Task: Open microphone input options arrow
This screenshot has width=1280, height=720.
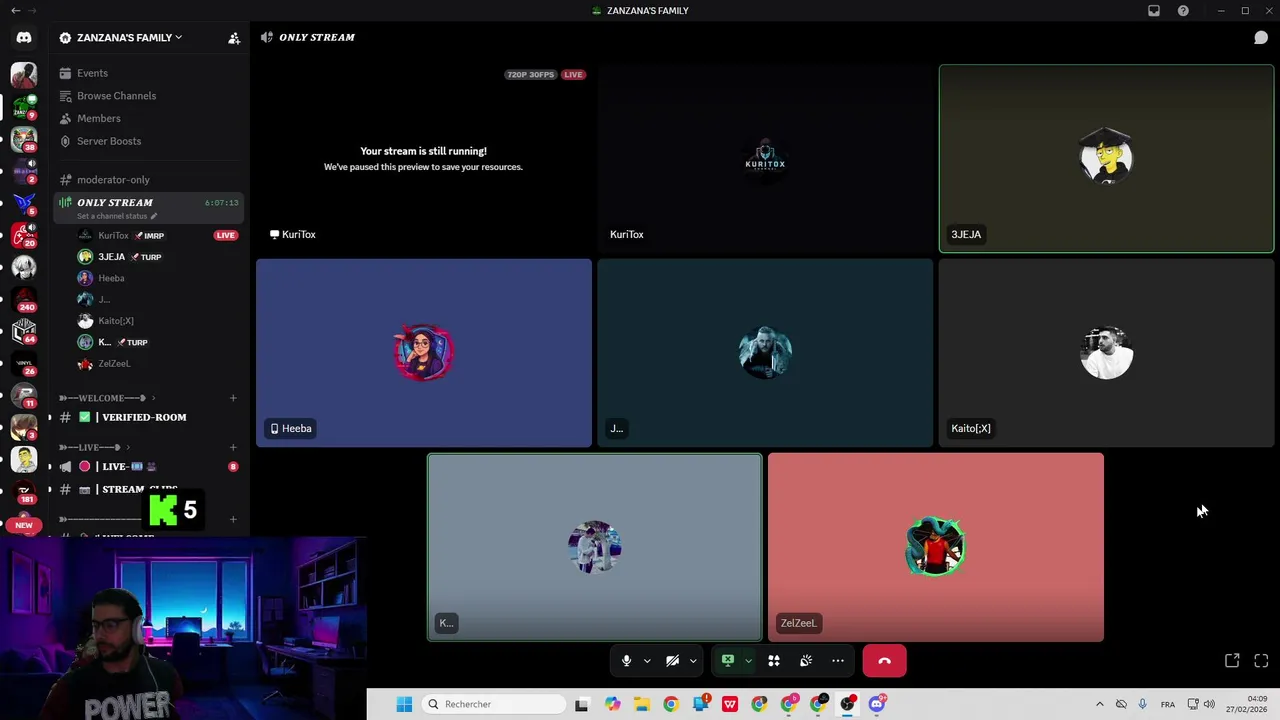Action: point(647,661)
